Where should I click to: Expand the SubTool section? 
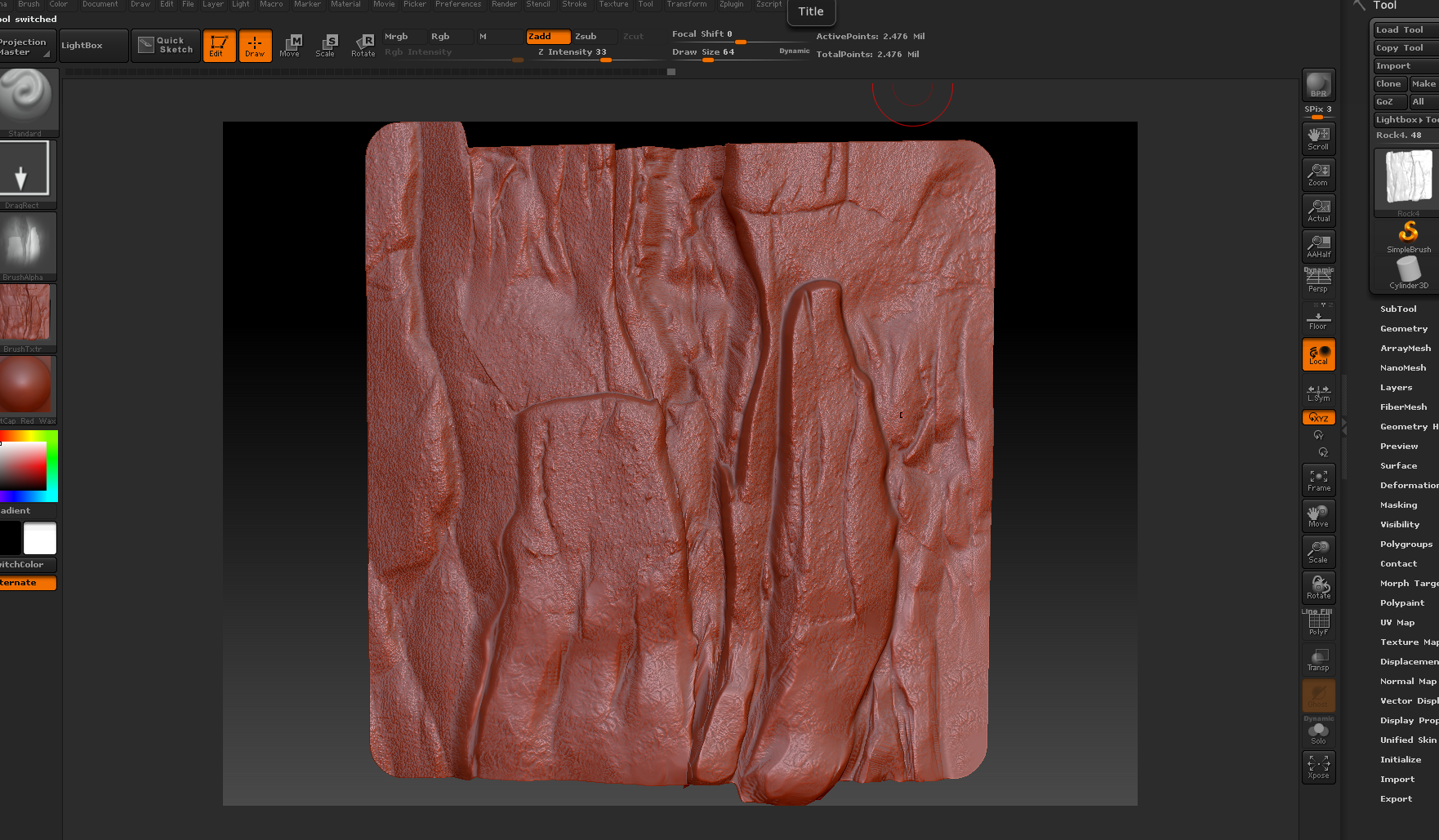click(x=1398, y=309)
